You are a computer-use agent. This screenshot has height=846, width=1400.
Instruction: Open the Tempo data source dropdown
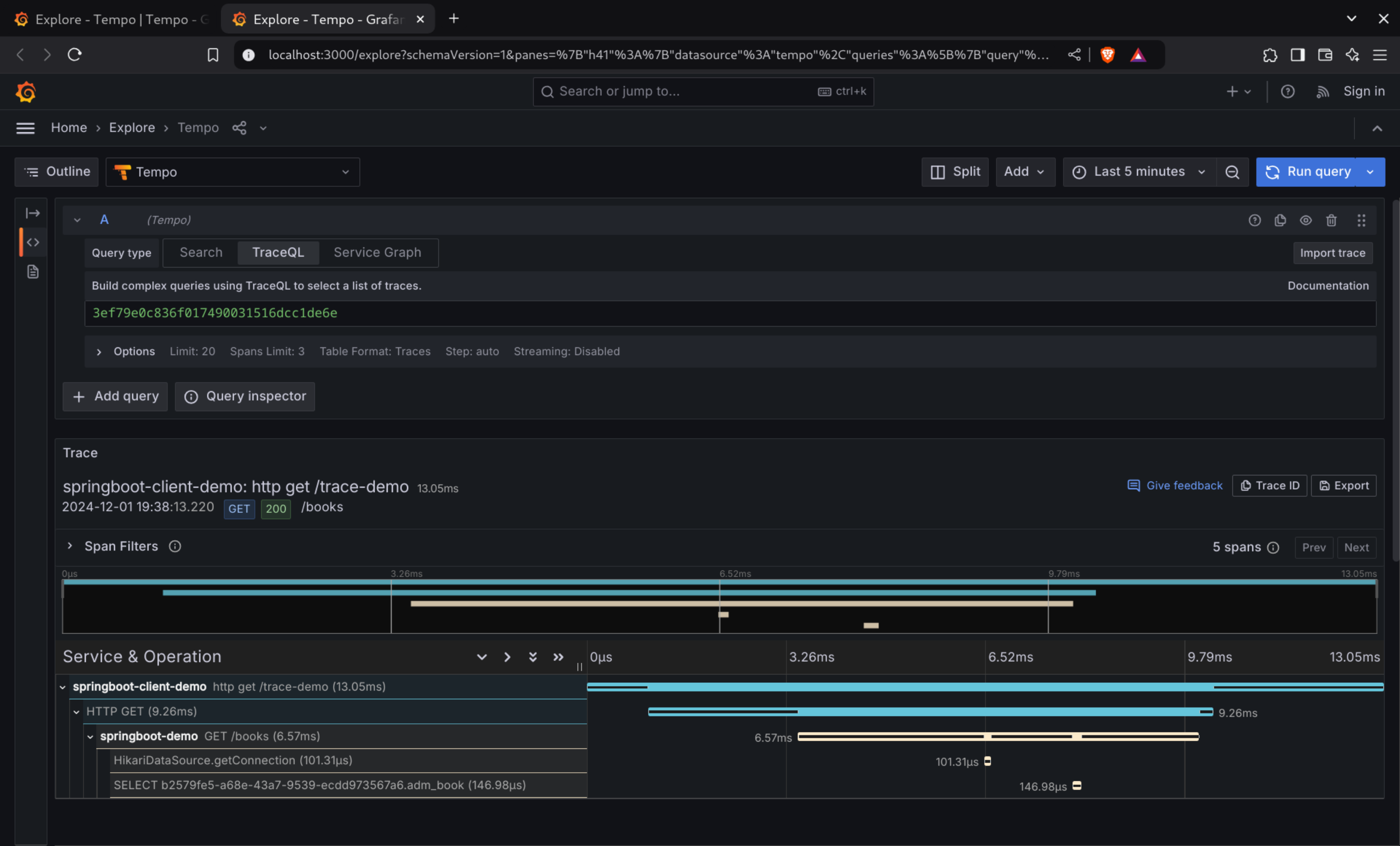coord(232,172)
